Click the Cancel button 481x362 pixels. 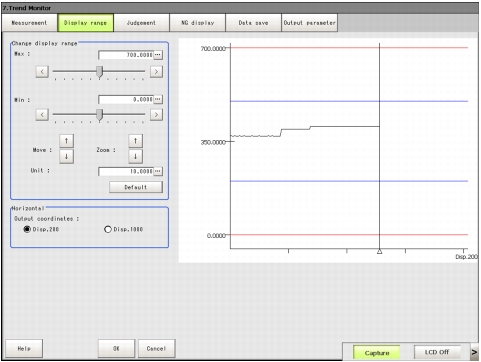[x=156, y=348]
